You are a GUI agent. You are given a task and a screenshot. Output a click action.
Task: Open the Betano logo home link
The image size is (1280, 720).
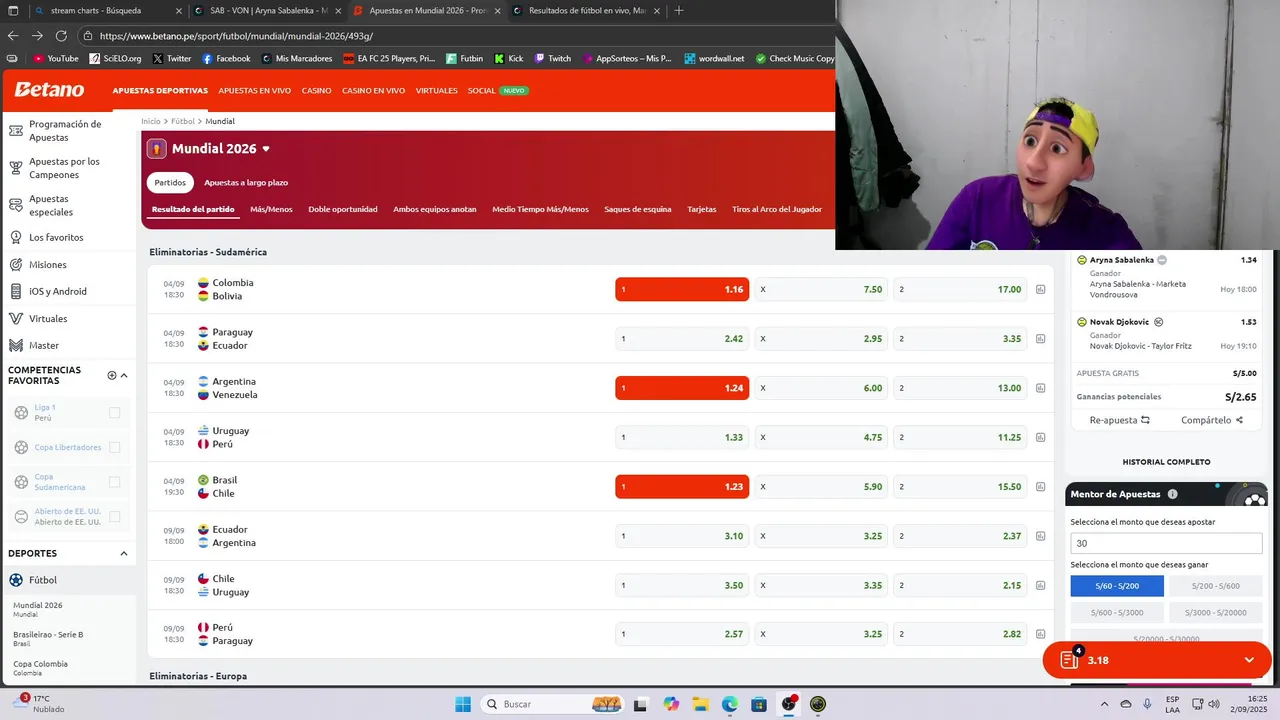[49, 90]
